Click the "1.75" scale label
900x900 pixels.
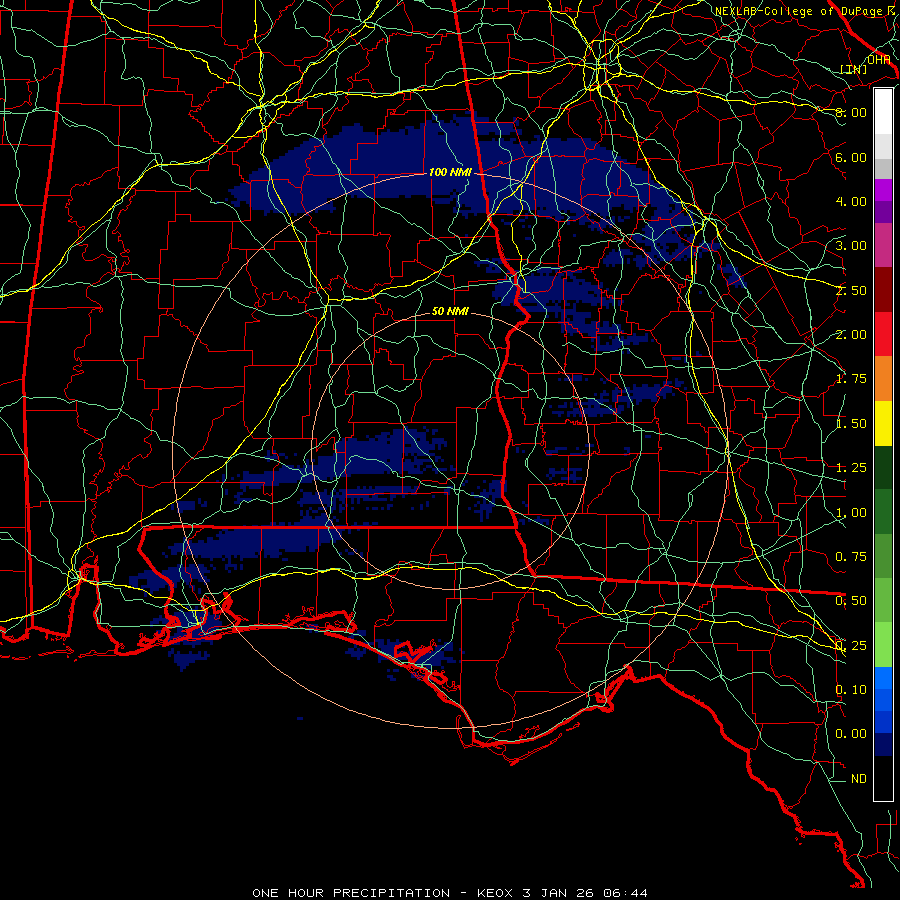(x=851, y=379)
